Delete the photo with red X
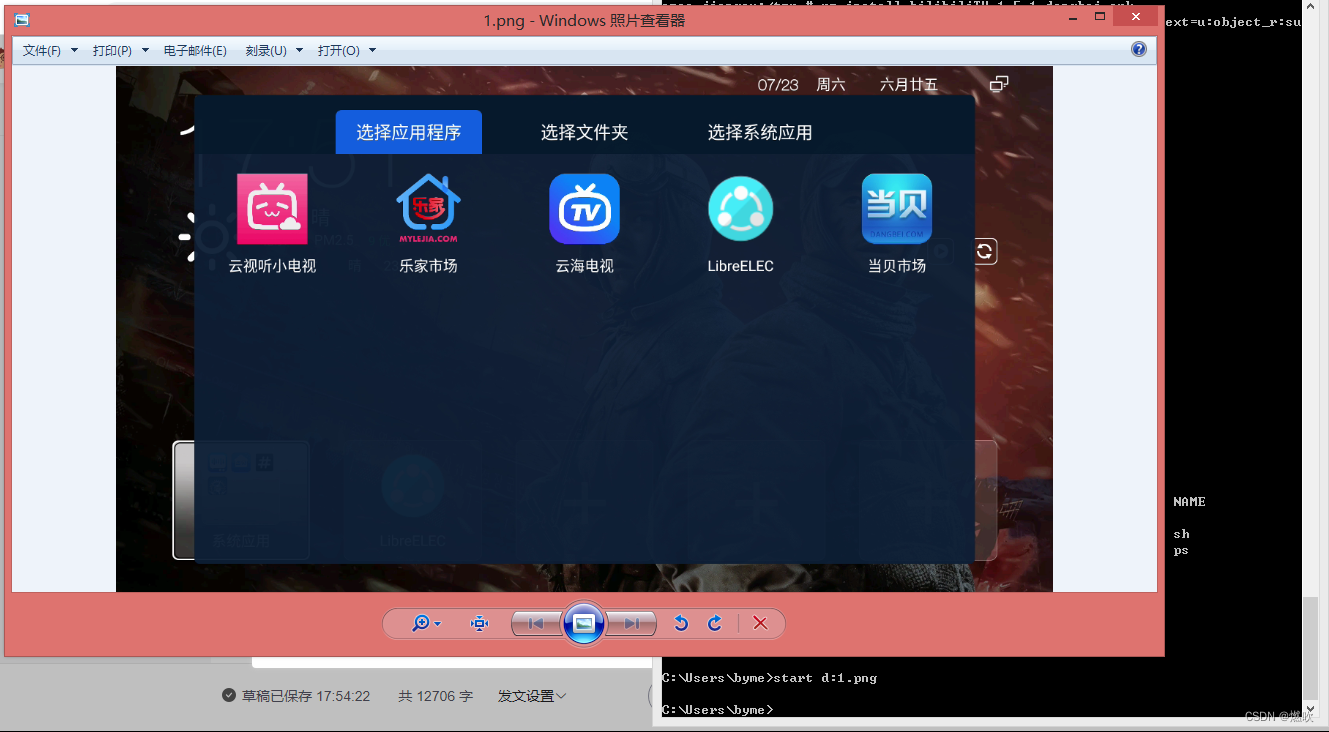This screenshot has width=1329, height=732. pyautogui.click(x=760, y=623)
